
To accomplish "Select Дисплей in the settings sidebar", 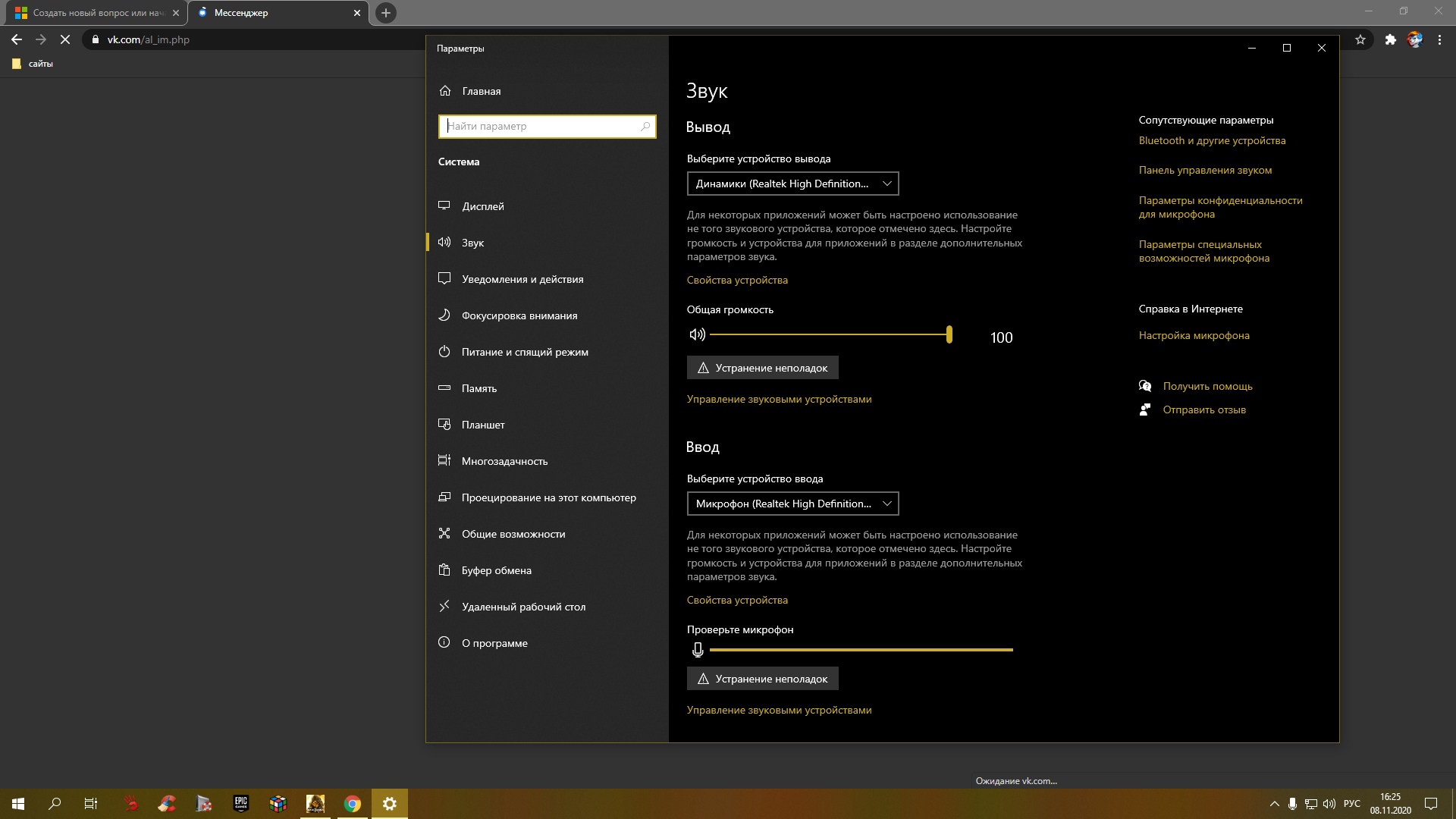I will 483,206.
